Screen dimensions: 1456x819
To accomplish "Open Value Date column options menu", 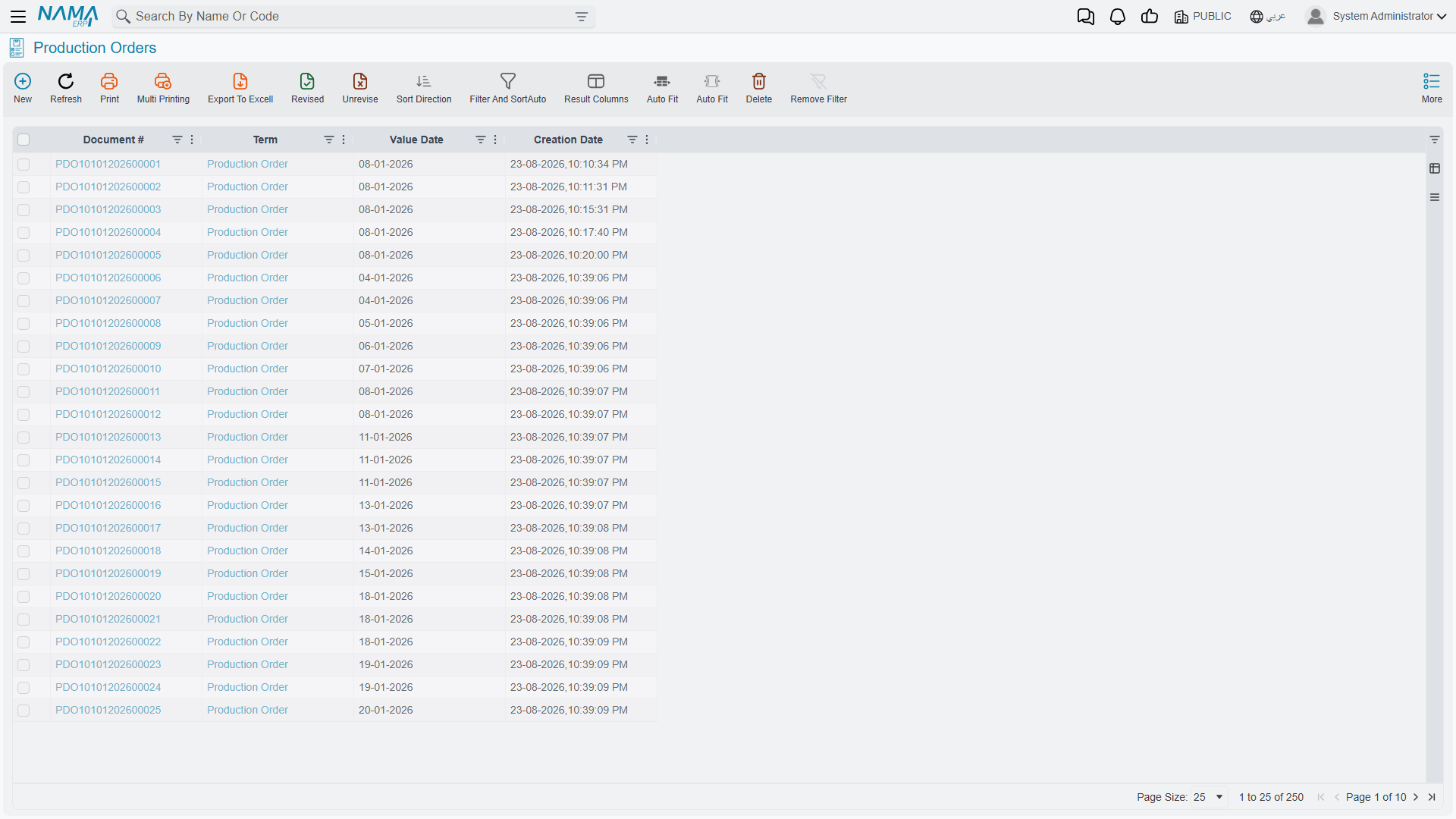I will [495, 140].
